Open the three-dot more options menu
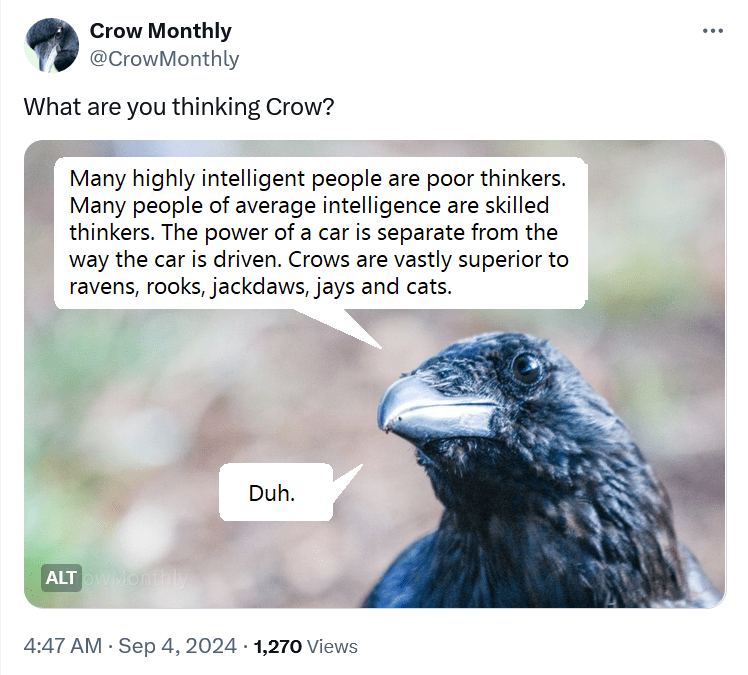The image size is (748, 675). [712, 31]
